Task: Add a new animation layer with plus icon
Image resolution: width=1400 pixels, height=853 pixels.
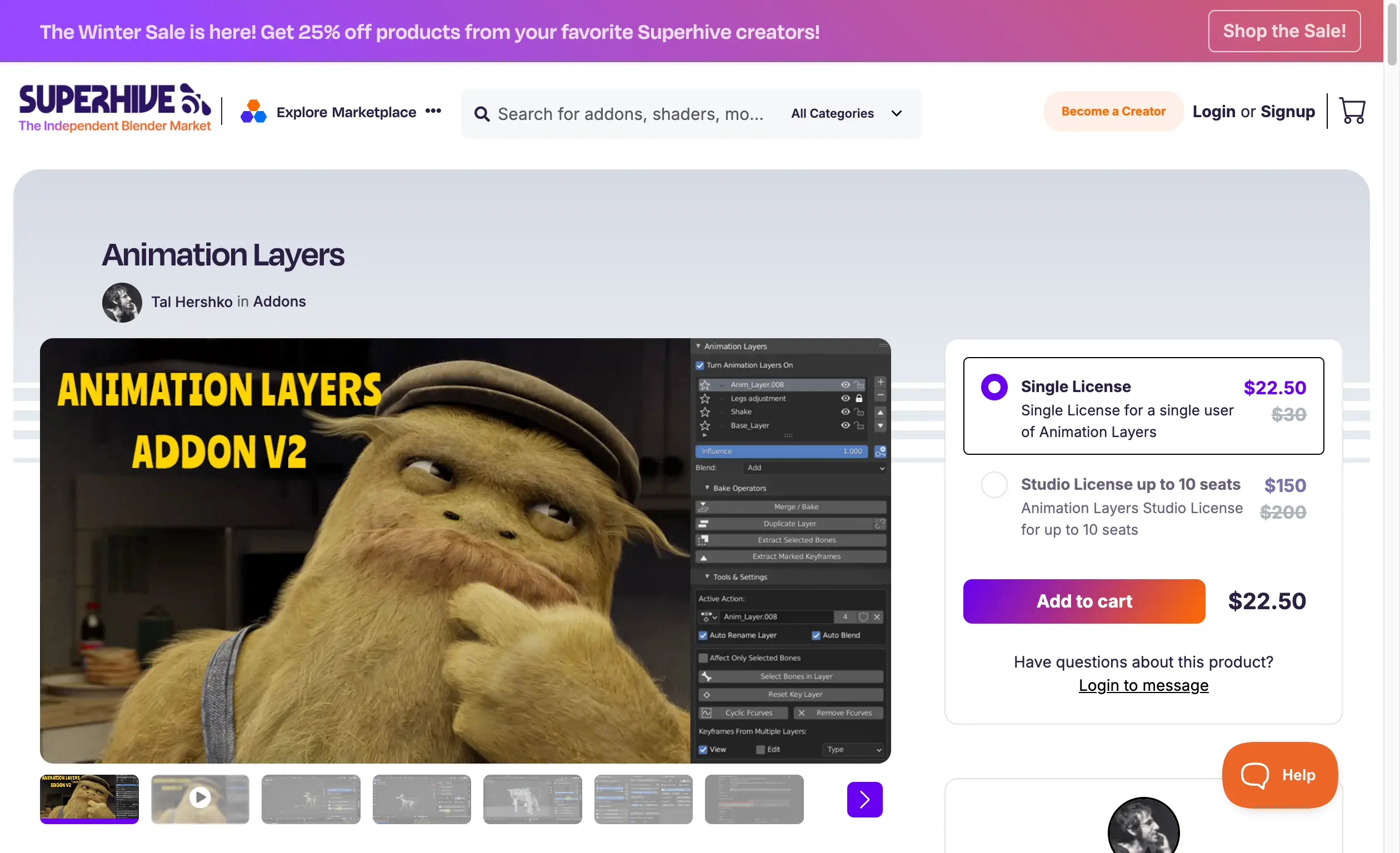Action: point(881,382)
